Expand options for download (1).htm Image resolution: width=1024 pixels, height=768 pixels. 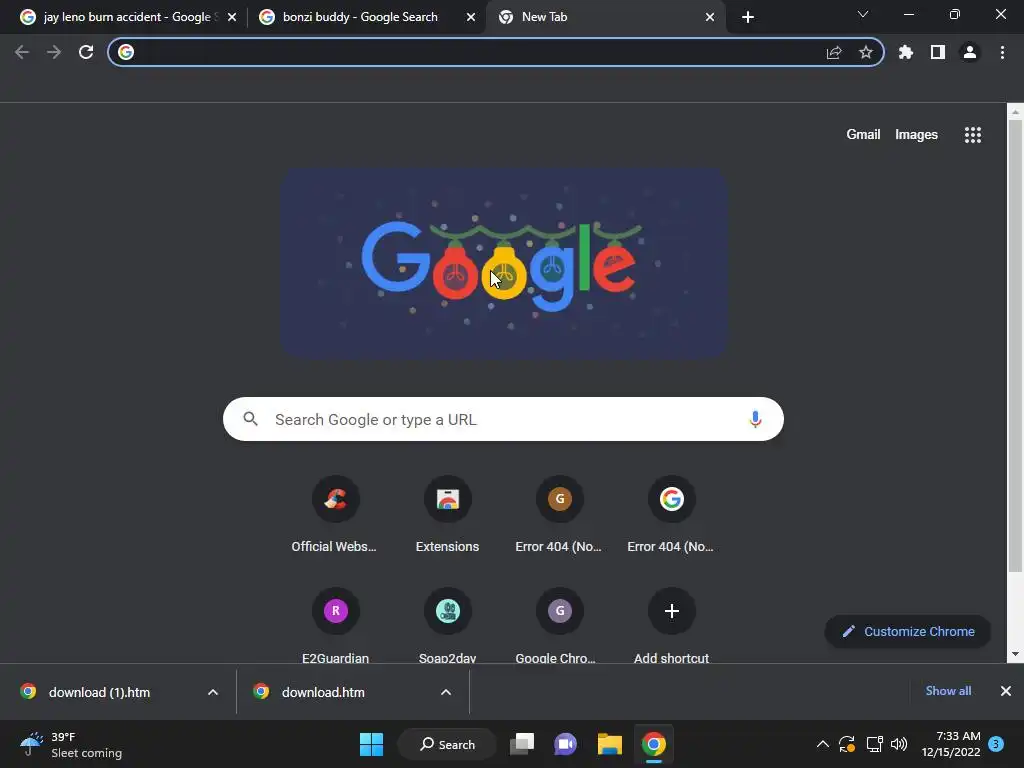(213, 692)
